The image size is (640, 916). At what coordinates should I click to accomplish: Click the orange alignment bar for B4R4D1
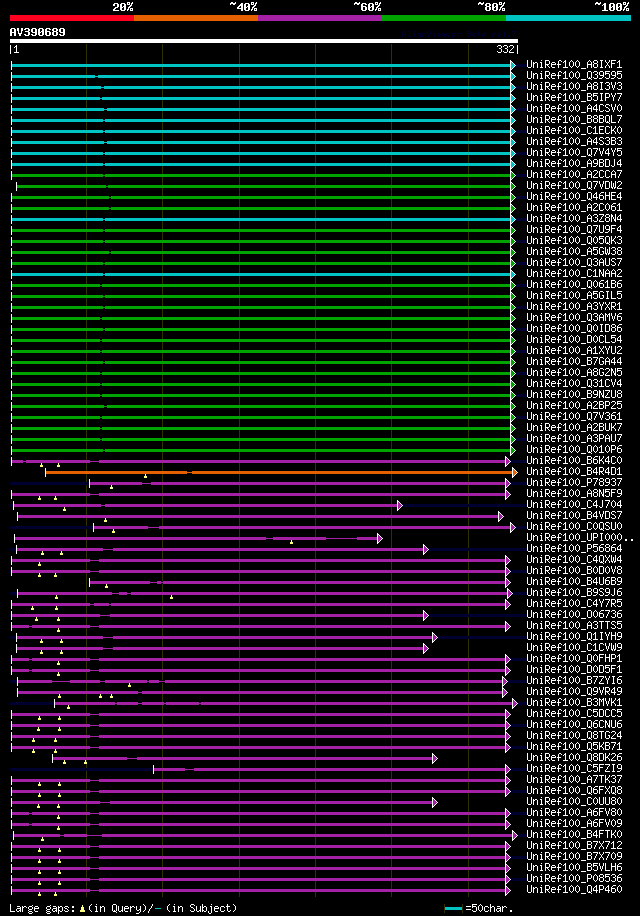pyautogui.click(x=279, y=472)
